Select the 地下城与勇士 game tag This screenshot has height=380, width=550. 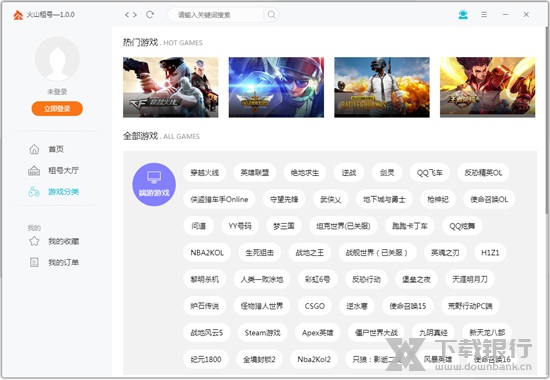[384, 199]
